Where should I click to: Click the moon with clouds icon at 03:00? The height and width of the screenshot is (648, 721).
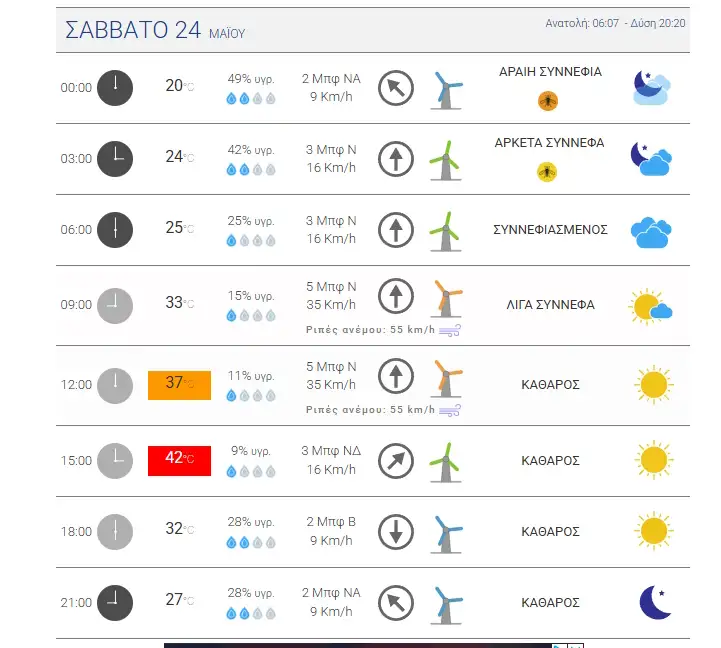(x=651, y=159)
